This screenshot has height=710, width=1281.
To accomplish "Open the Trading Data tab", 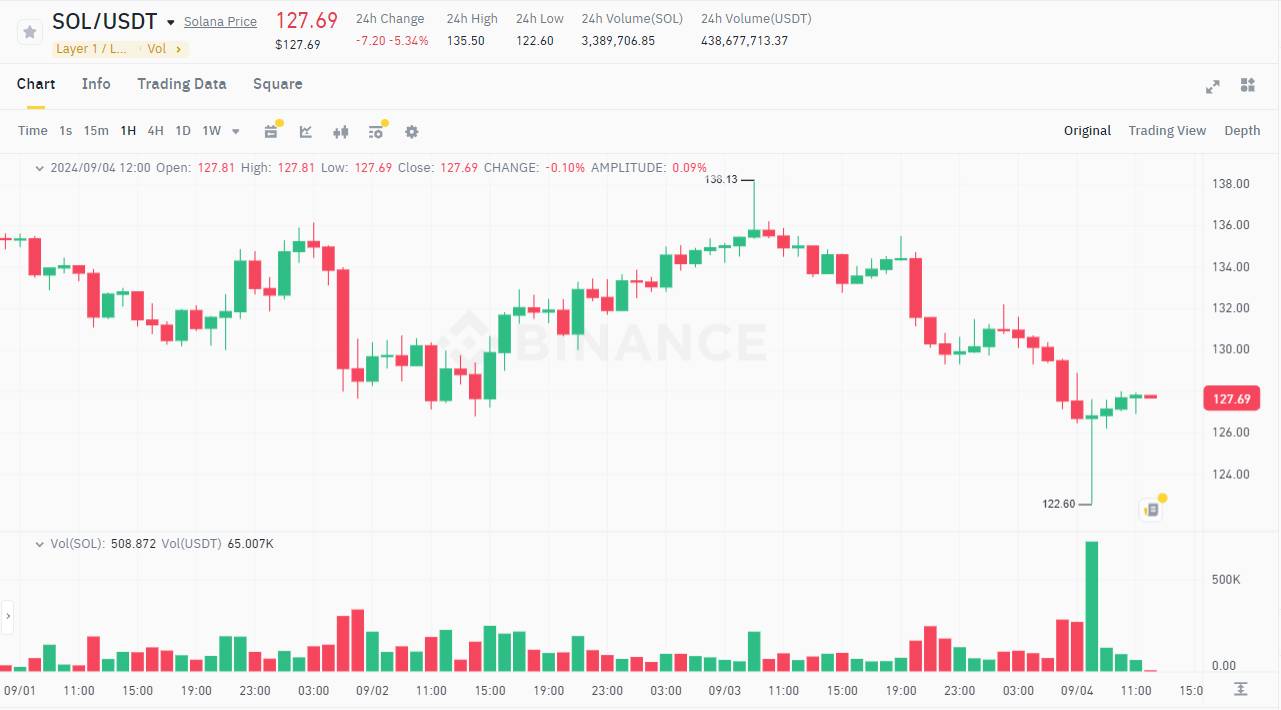I will [182, 84].
